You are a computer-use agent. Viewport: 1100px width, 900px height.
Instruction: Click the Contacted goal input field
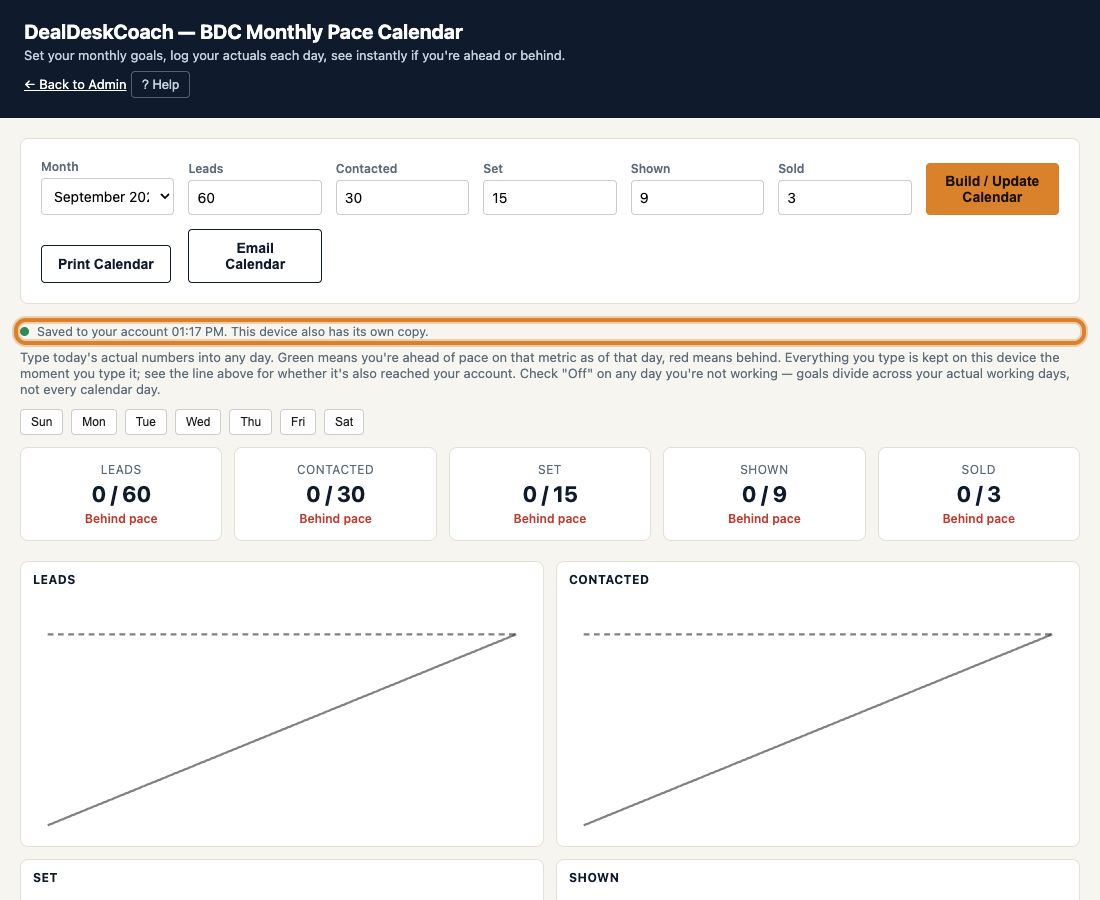tap(402, 198)
